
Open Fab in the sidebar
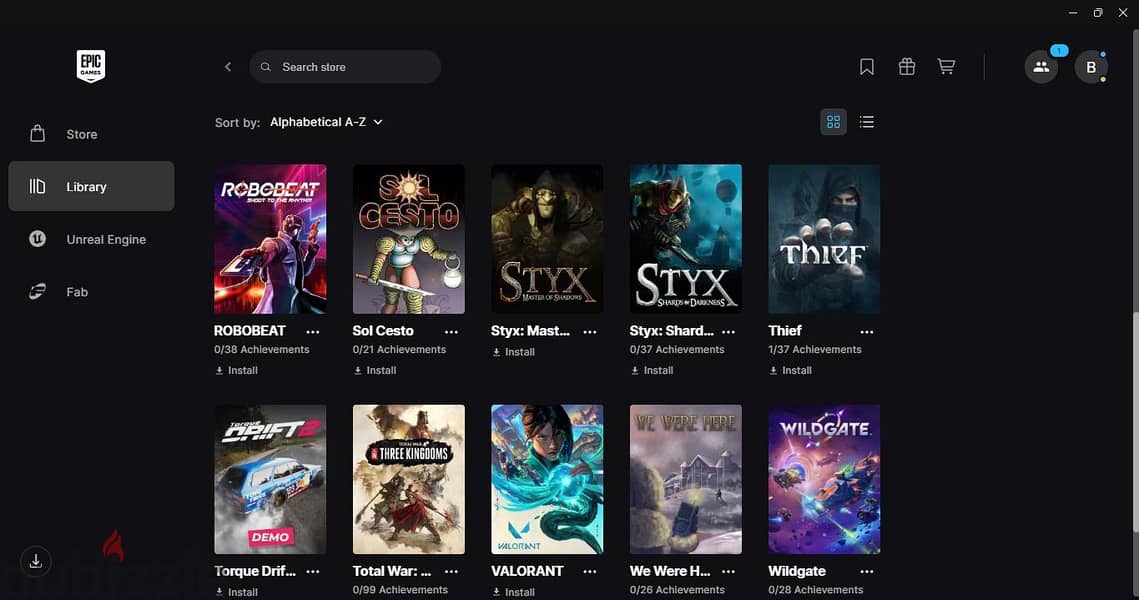click(91, 292)
